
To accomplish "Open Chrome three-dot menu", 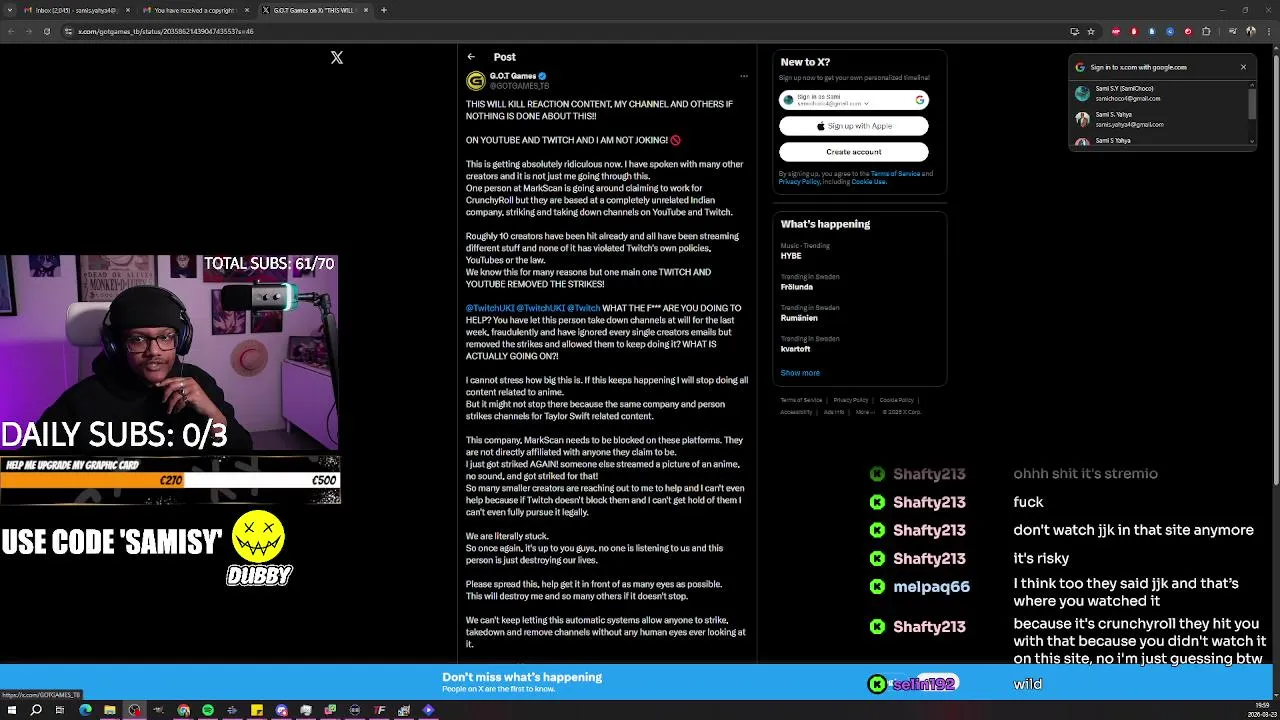I will tap(1269, 31).
